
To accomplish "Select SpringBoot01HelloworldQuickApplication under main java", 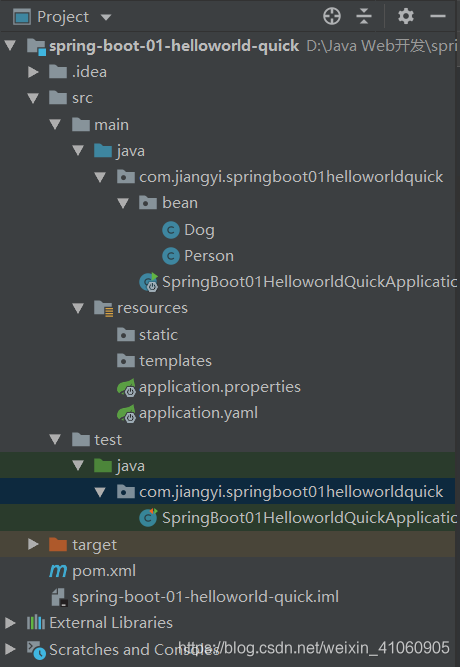I will (309, 282).
